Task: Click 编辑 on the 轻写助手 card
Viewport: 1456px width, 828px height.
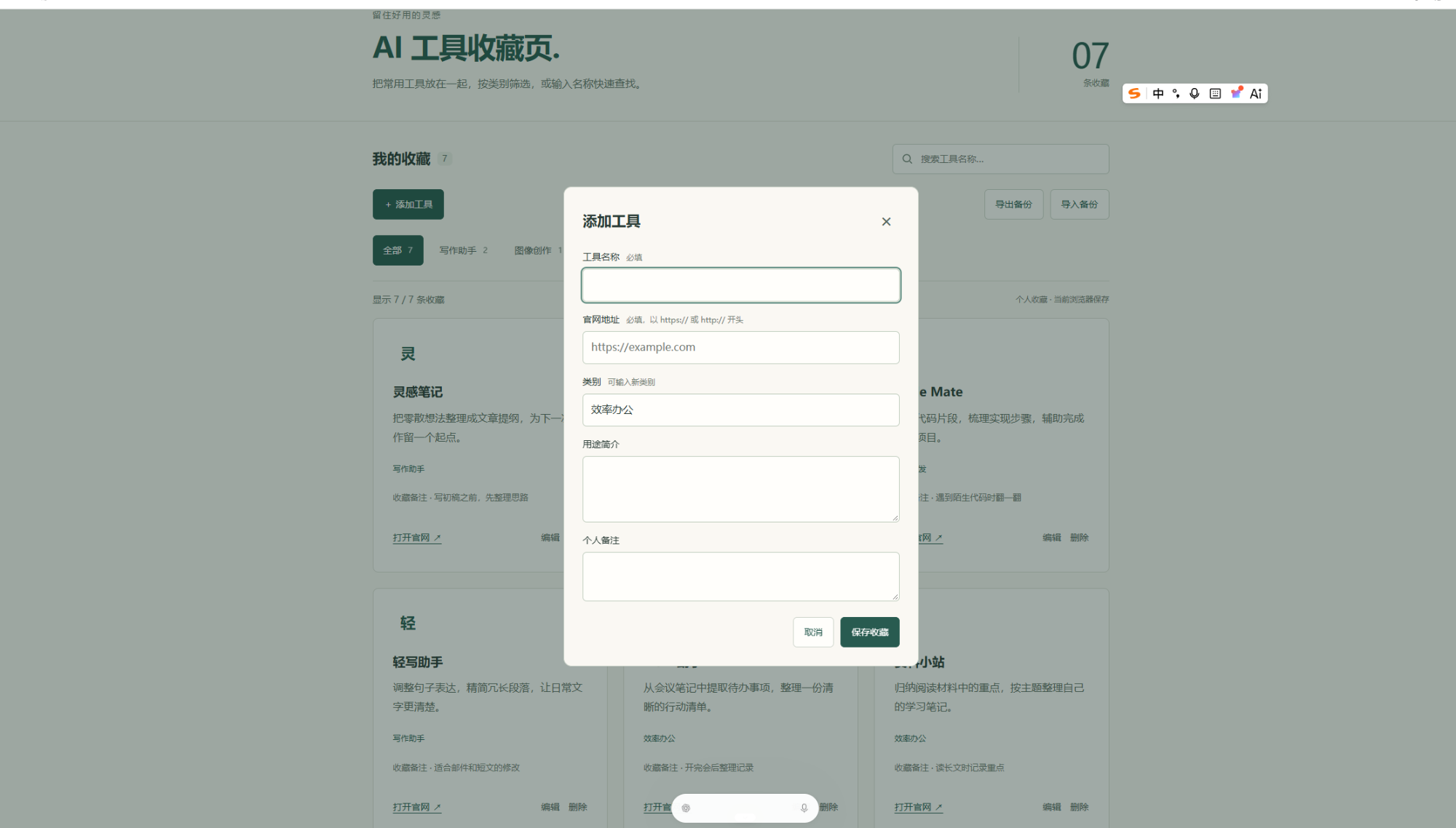Action: coord(550,807)
